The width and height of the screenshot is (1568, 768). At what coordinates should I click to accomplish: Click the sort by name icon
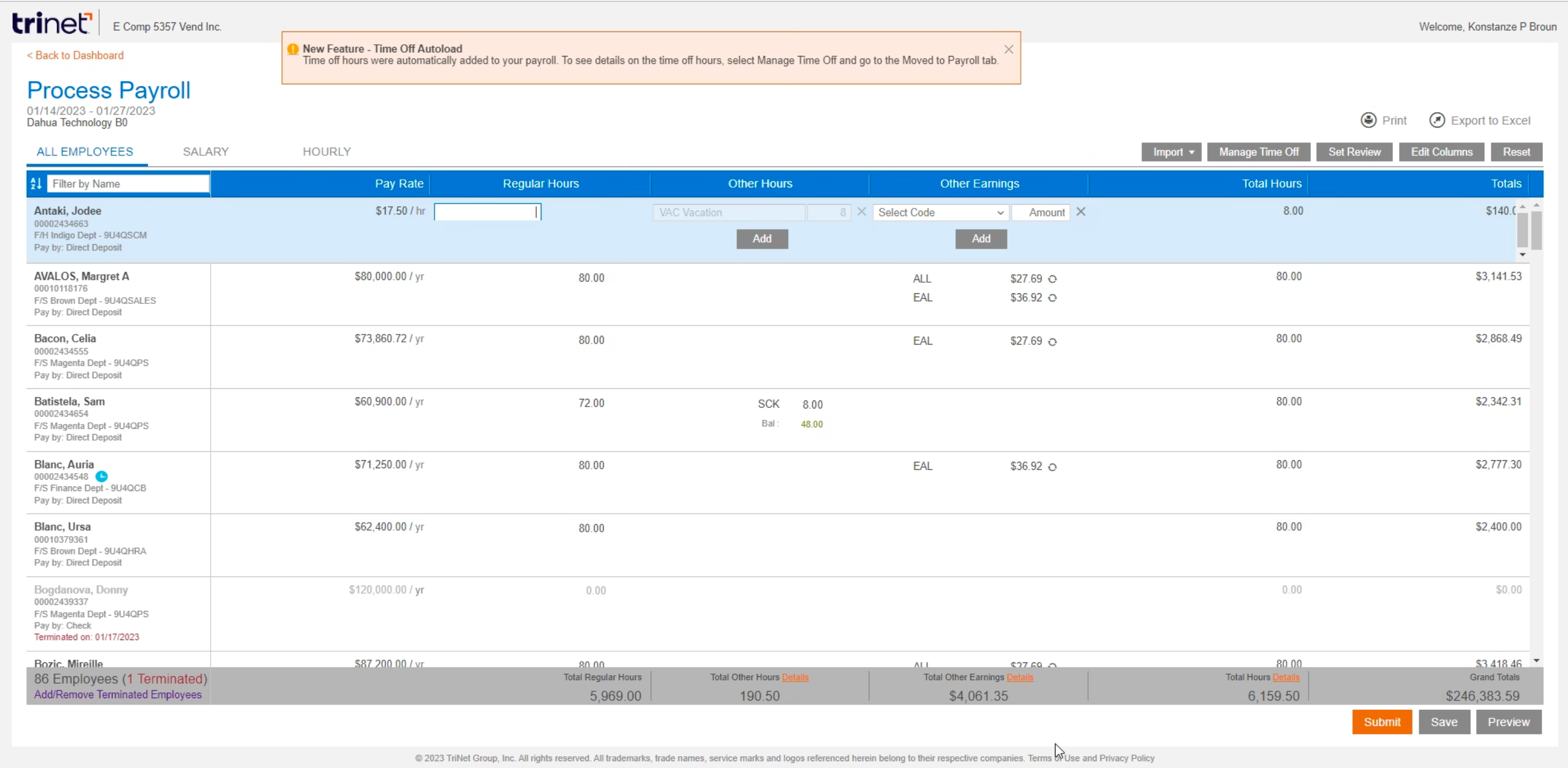pos(36,183)
